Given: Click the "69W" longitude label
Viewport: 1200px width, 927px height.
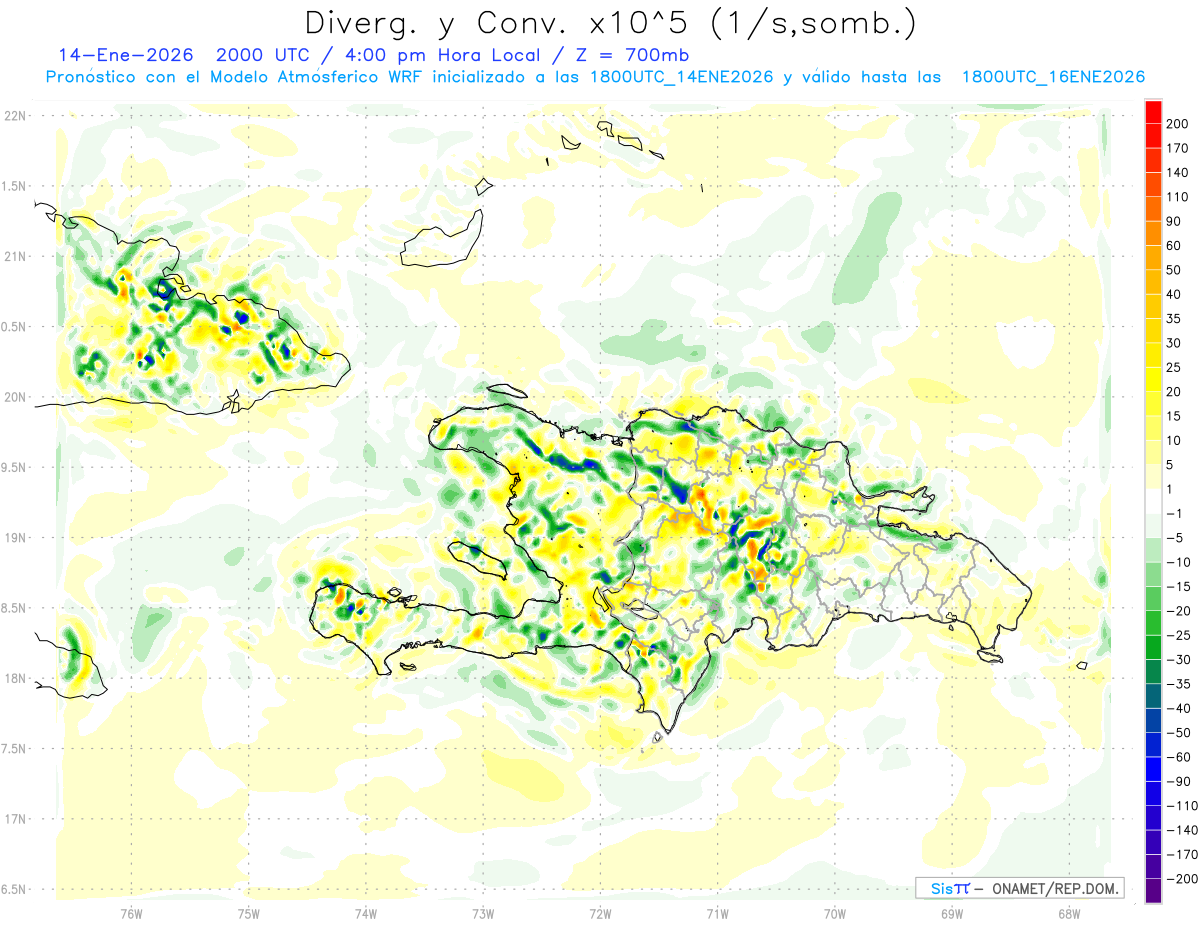Looking at the screenshot, I should (x=952, y=914).
